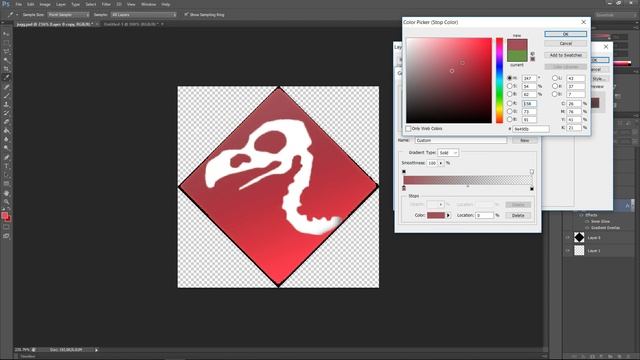640x360 pixels.
Task: Click the gradient Name field
Action: [x=461, y=140]
